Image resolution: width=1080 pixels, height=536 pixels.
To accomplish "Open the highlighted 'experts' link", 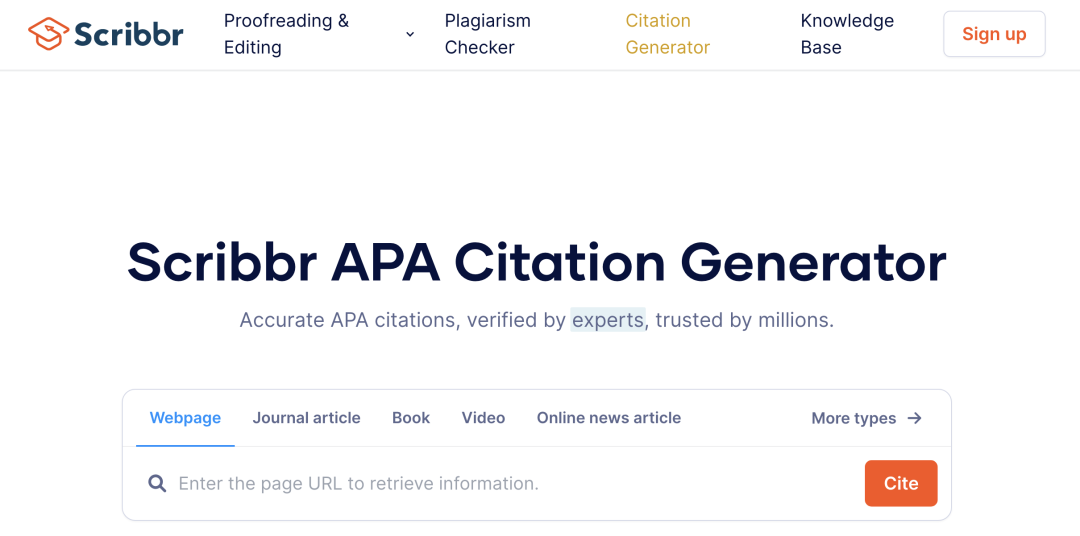I will (x=608, y=320).
